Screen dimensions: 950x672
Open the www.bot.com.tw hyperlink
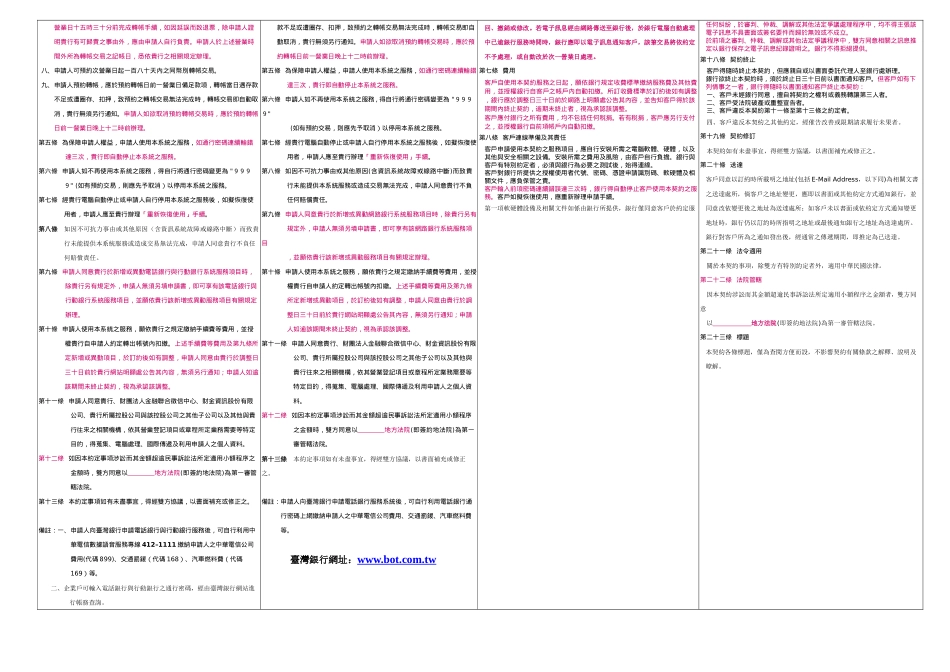point(396,560)
